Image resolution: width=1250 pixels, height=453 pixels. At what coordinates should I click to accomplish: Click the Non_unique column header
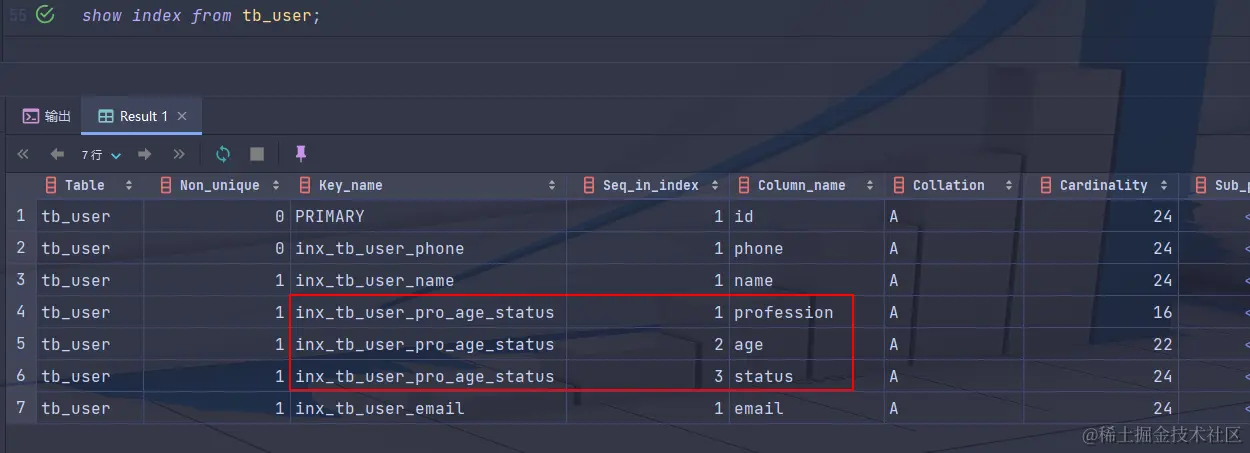click(x=218, y=185)
